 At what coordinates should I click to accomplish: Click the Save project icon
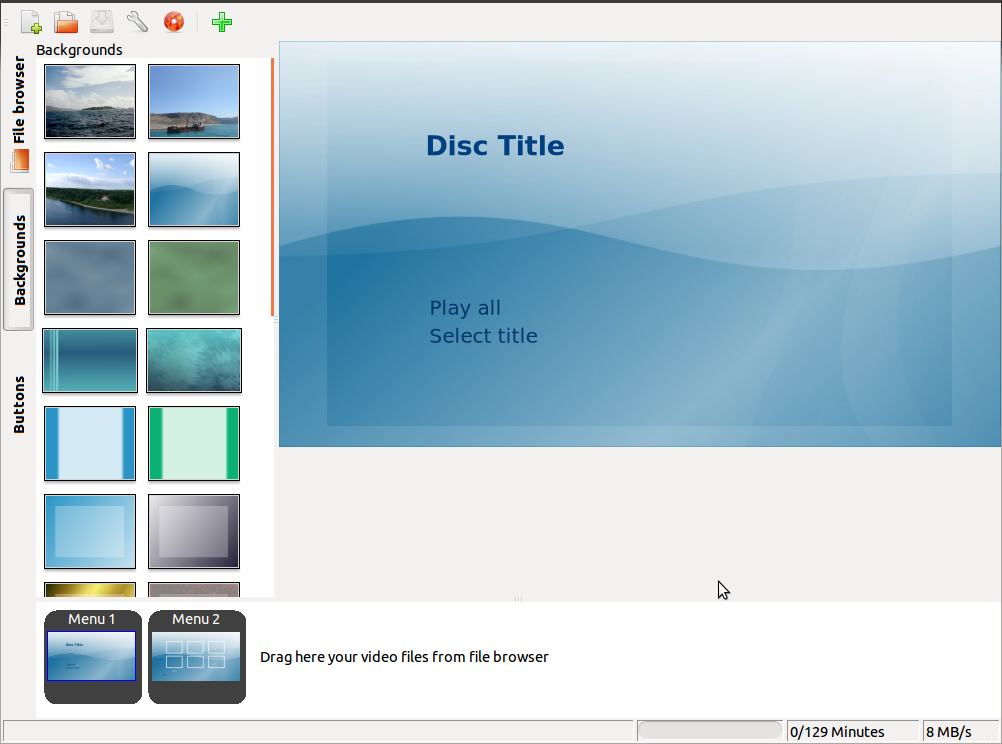pyautogui.click(x=102, y=21)
